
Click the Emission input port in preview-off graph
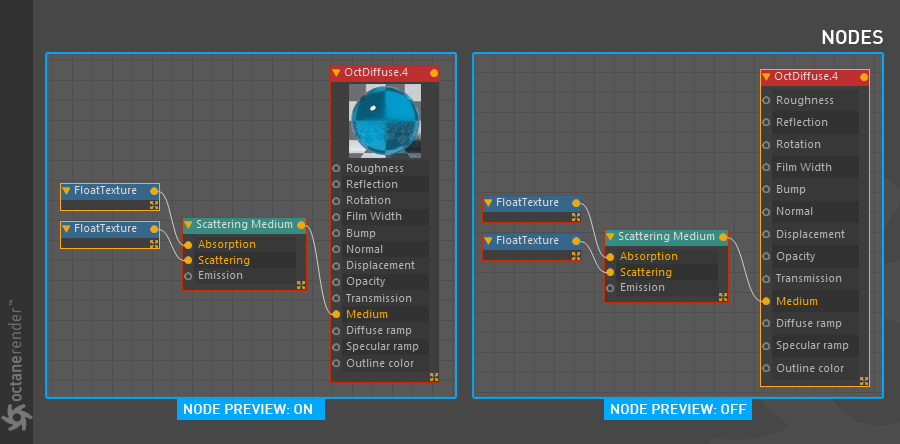(x=610, y=288)
